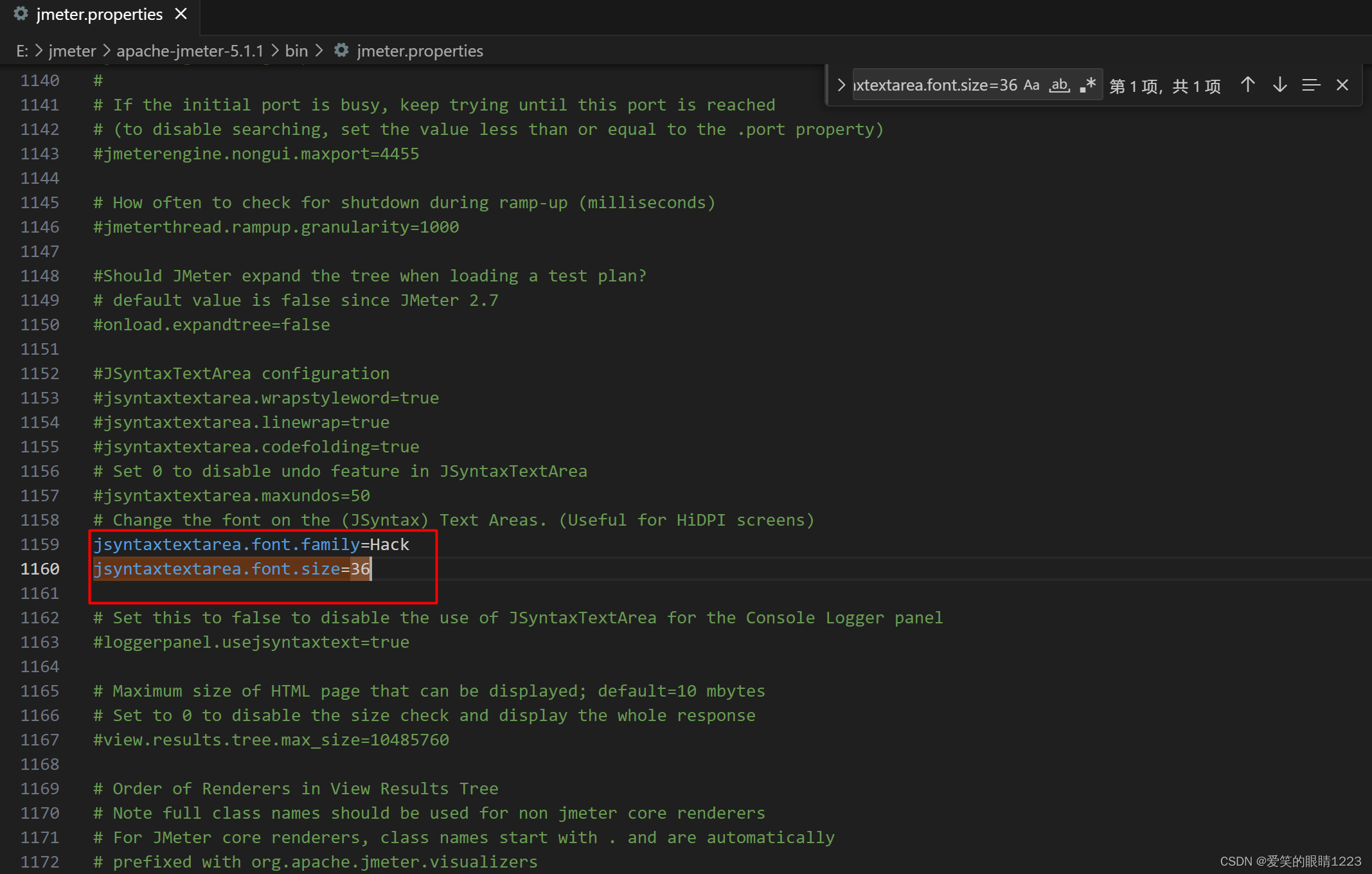The image size is (1372, 874).
Task: Select the jmeter.properties editor tab
Action: click(x=99, y=14)
